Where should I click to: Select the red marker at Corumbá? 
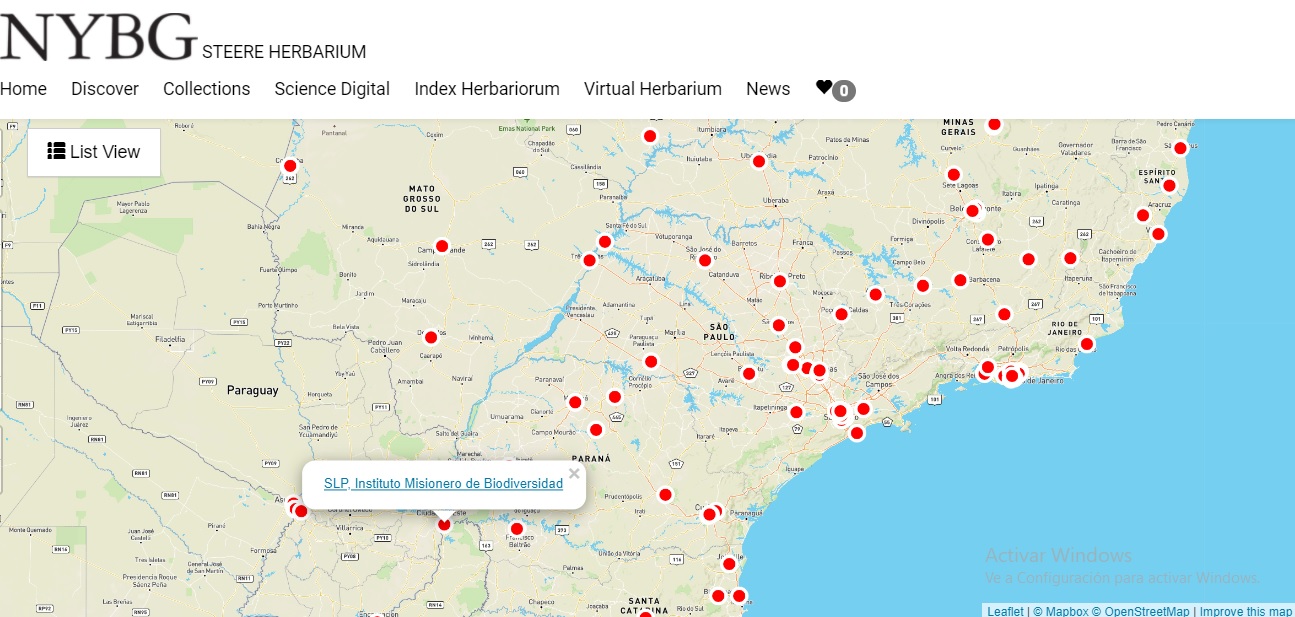click(290, 166)
